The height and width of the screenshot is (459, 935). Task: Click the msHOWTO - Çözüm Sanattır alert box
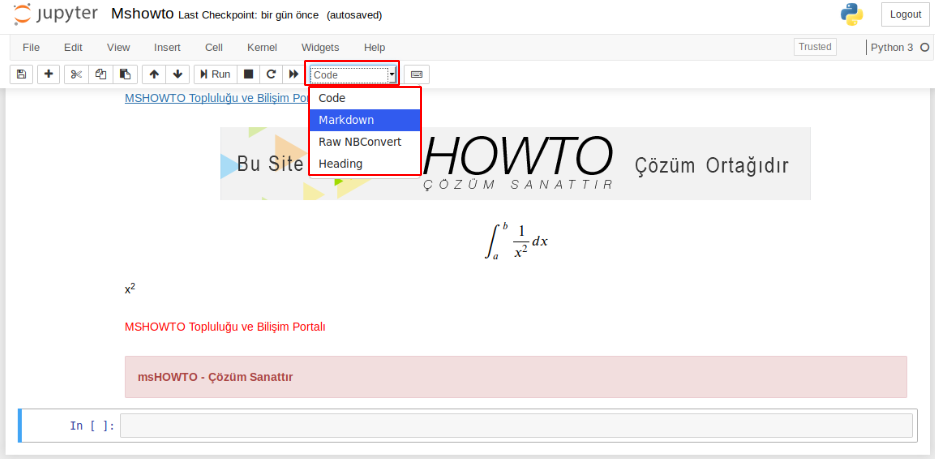tap(516, 377)
